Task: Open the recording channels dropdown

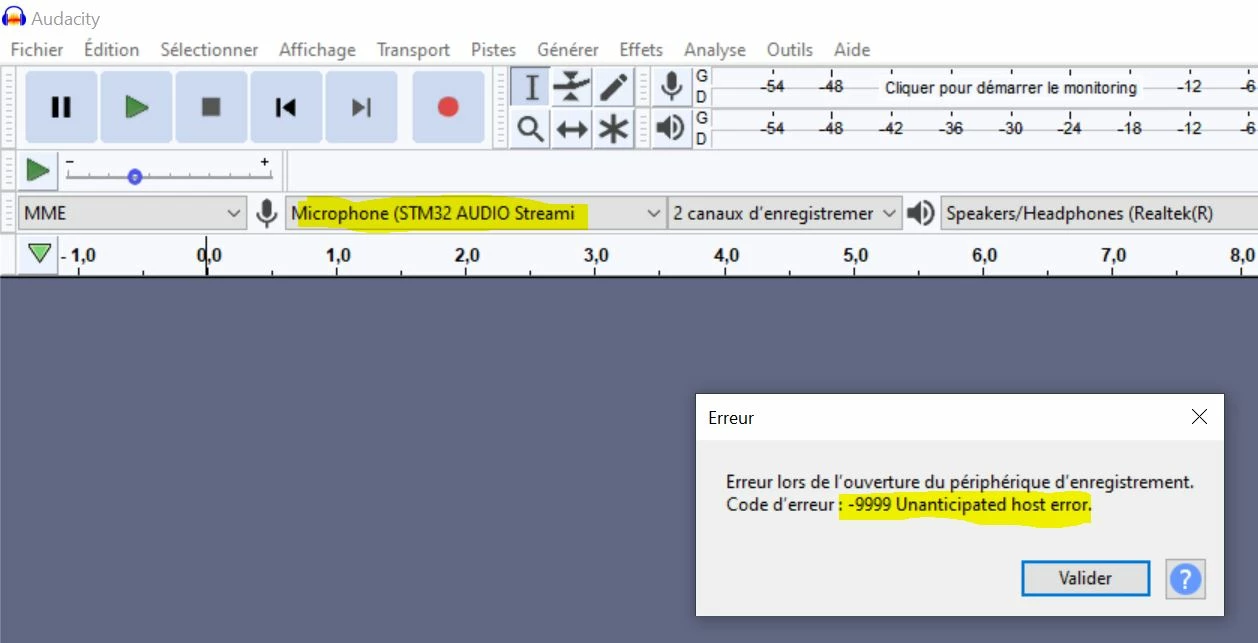Action: 785,213
